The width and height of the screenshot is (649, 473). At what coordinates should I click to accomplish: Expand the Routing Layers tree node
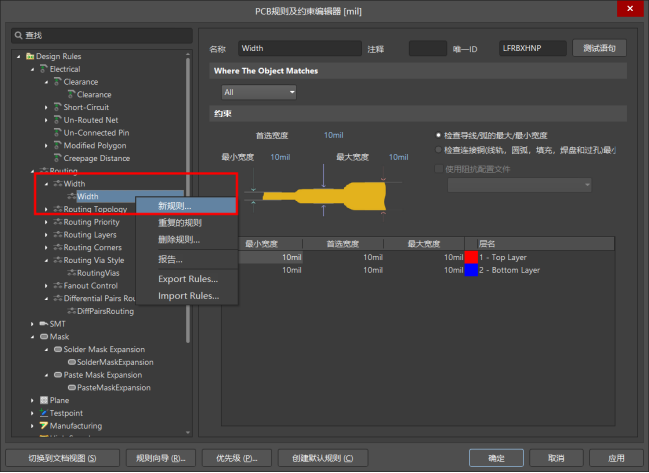pos(46,235)
